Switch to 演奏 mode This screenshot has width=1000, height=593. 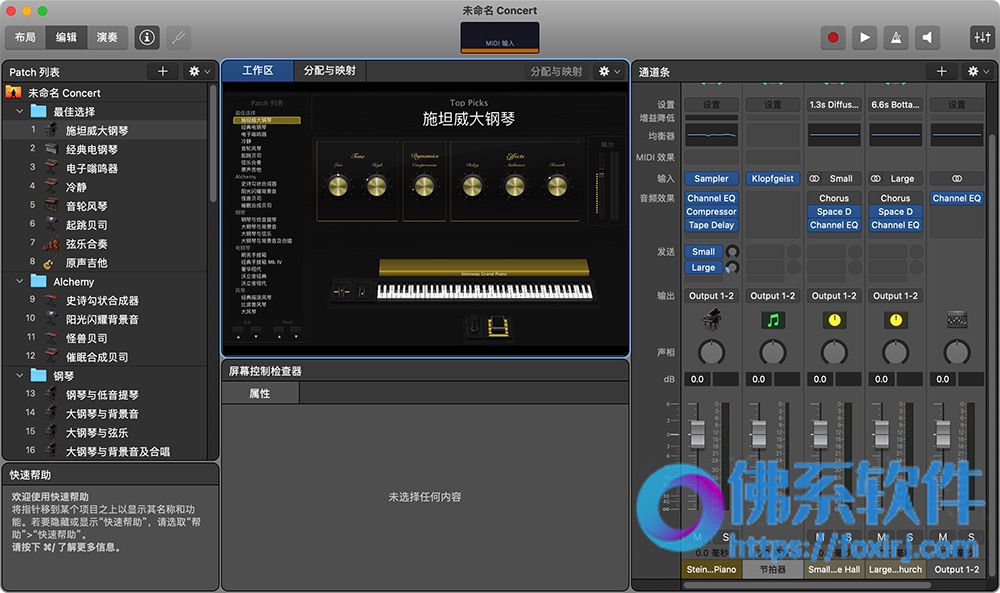pyautogui.click(x=107, y=38)
